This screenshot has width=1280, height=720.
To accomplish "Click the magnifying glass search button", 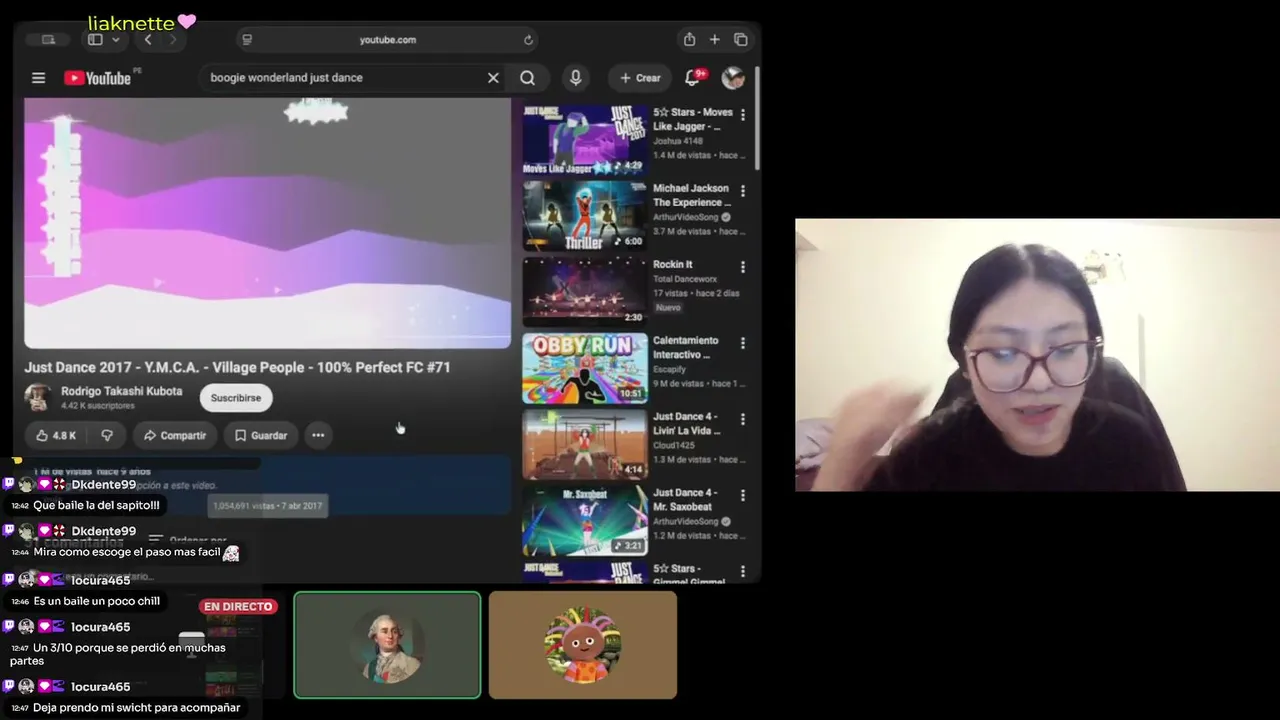I will click(x=527, y=78).
